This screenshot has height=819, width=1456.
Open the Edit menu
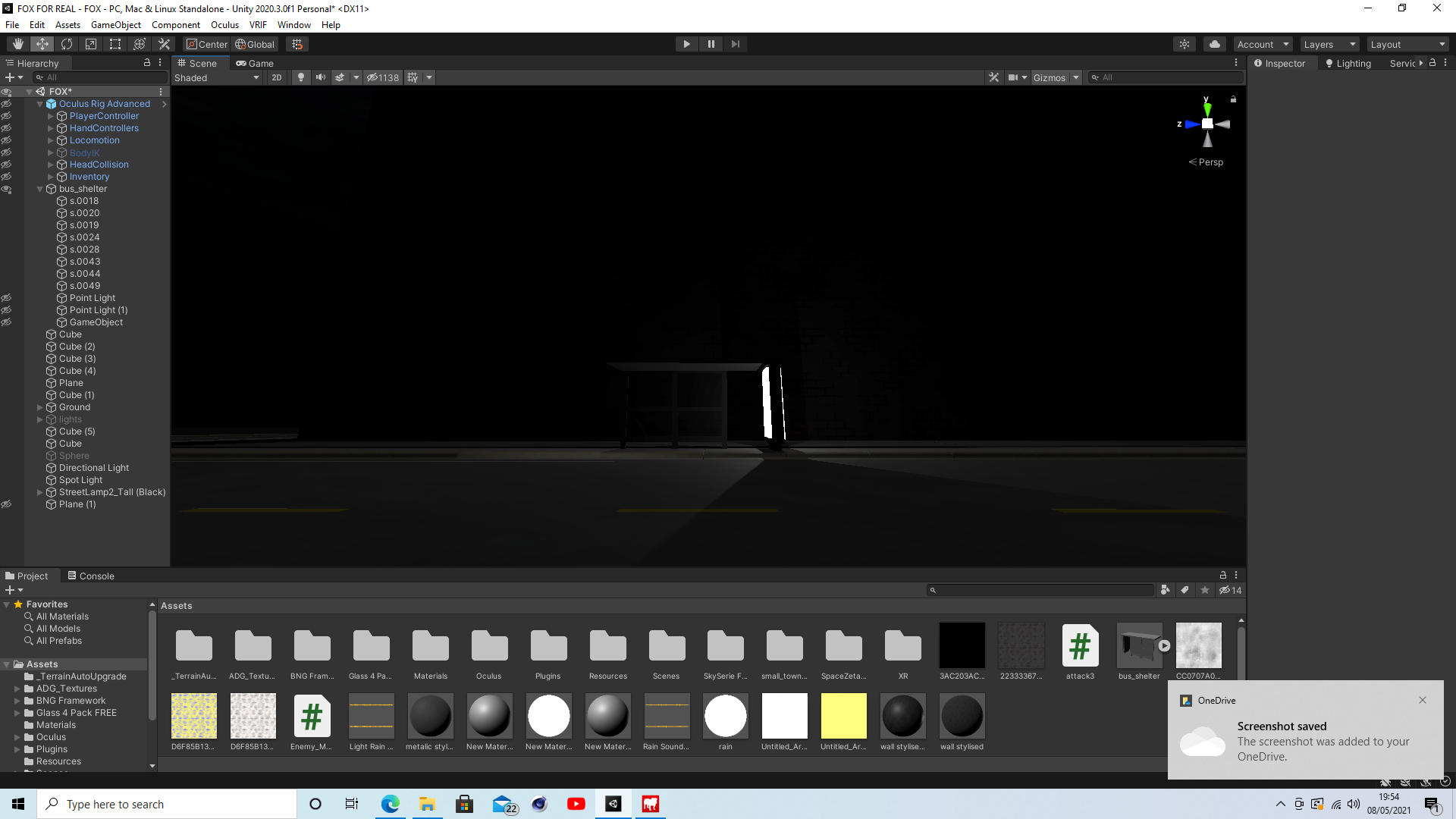36,25
